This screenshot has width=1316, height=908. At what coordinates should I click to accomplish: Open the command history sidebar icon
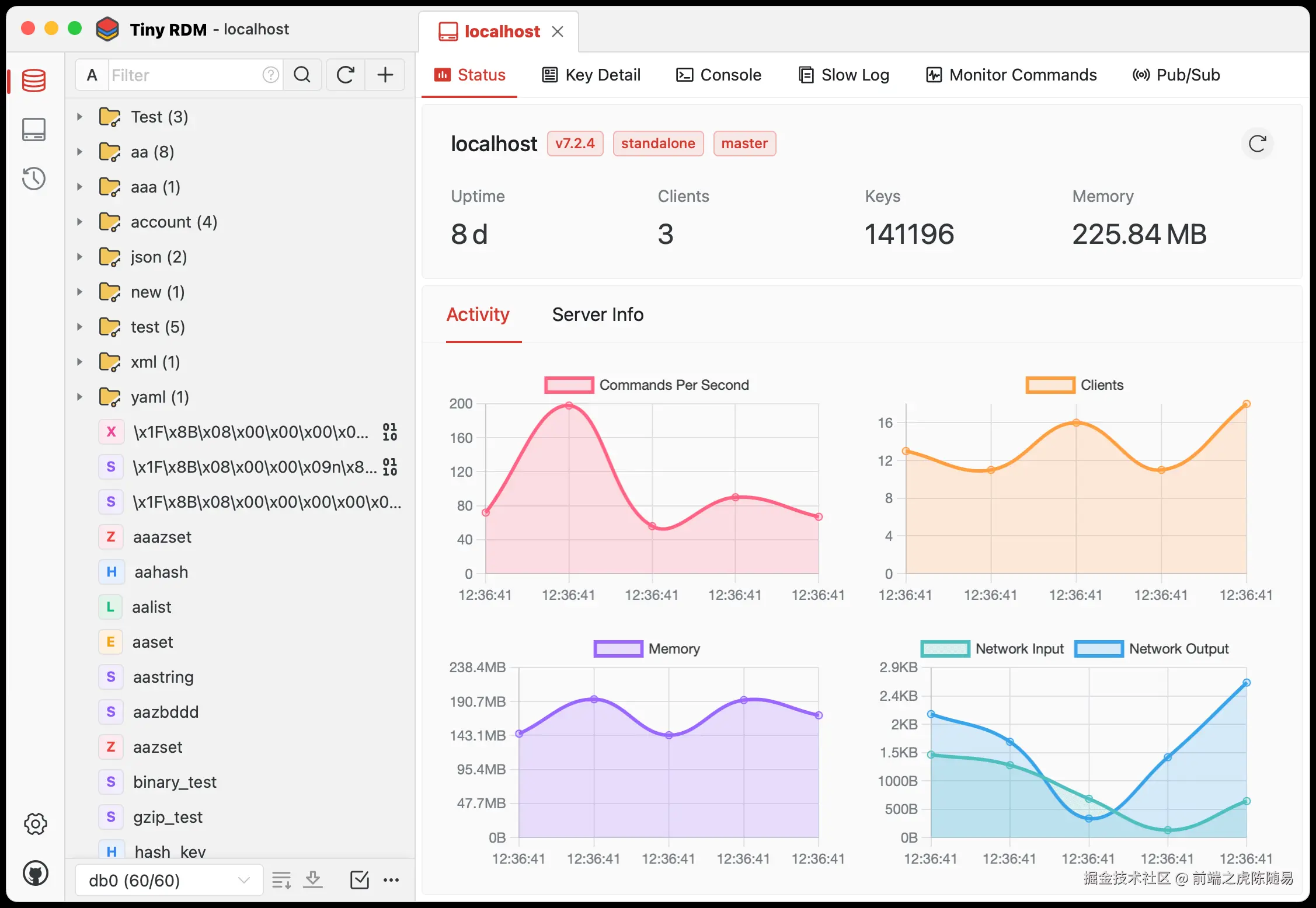click(x=34, y=179)
